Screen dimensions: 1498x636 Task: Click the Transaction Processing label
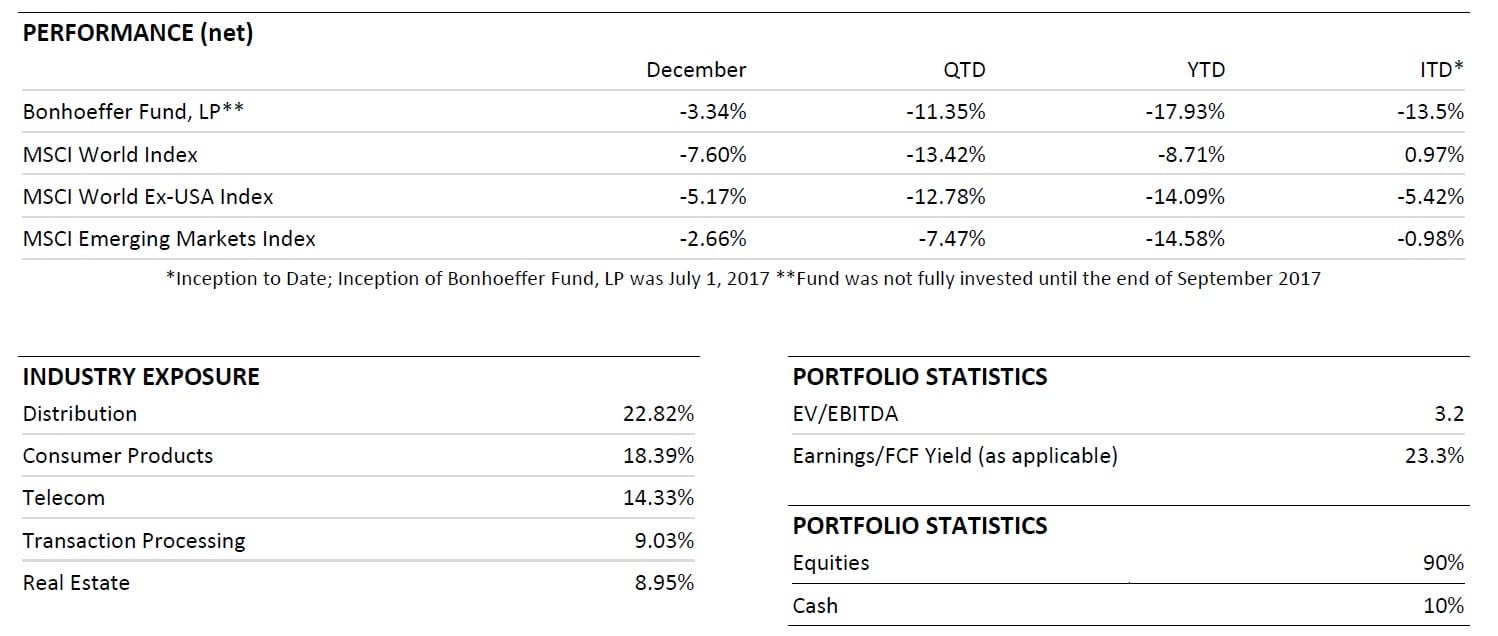(x=134, y=541)
